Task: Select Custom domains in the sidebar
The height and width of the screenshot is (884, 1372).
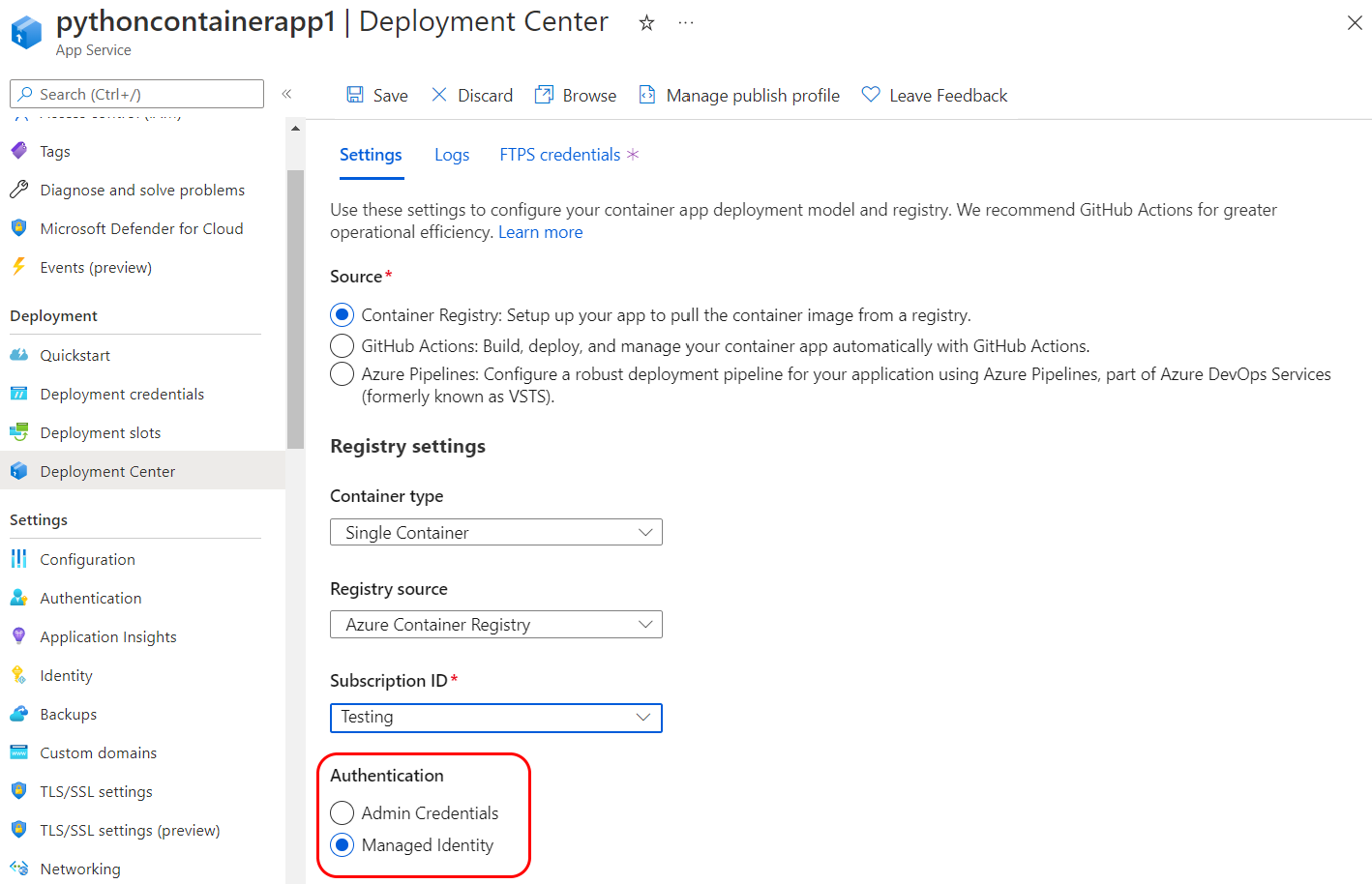Action: (x=98, y=752)
